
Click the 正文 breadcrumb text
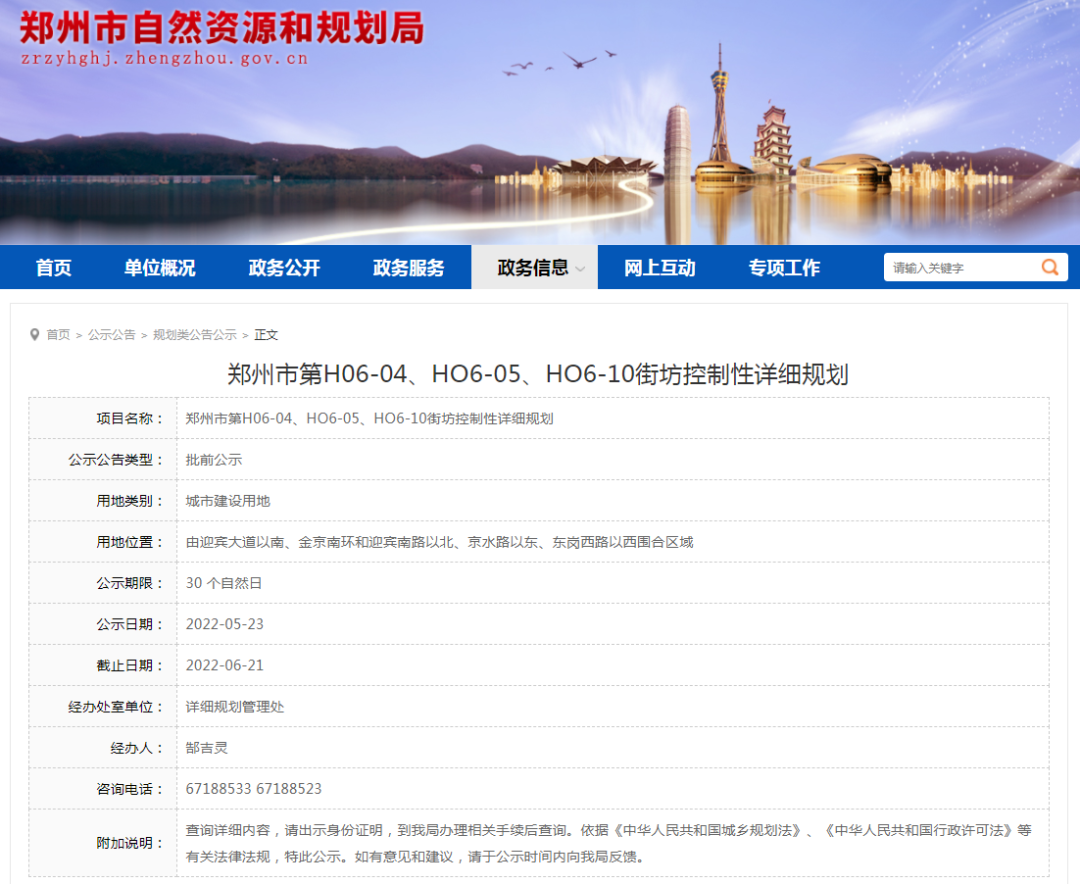tap(266, 335)
